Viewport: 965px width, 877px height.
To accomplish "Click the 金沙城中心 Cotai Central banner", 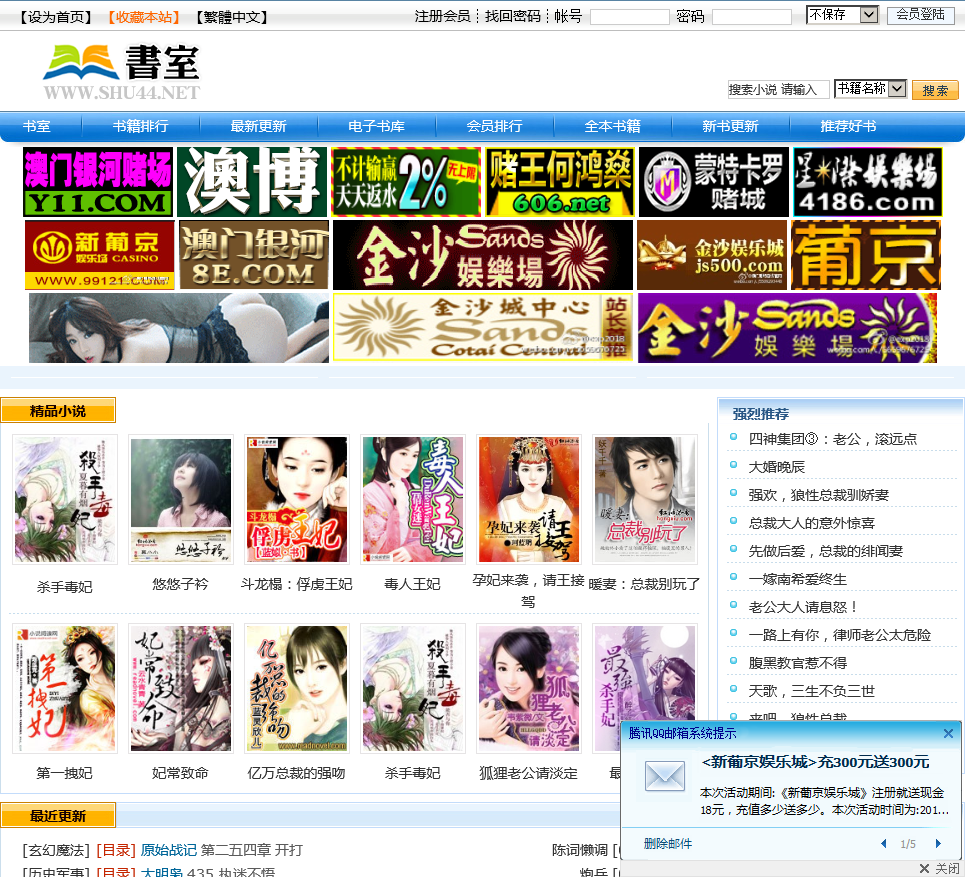I will [482, 327].
